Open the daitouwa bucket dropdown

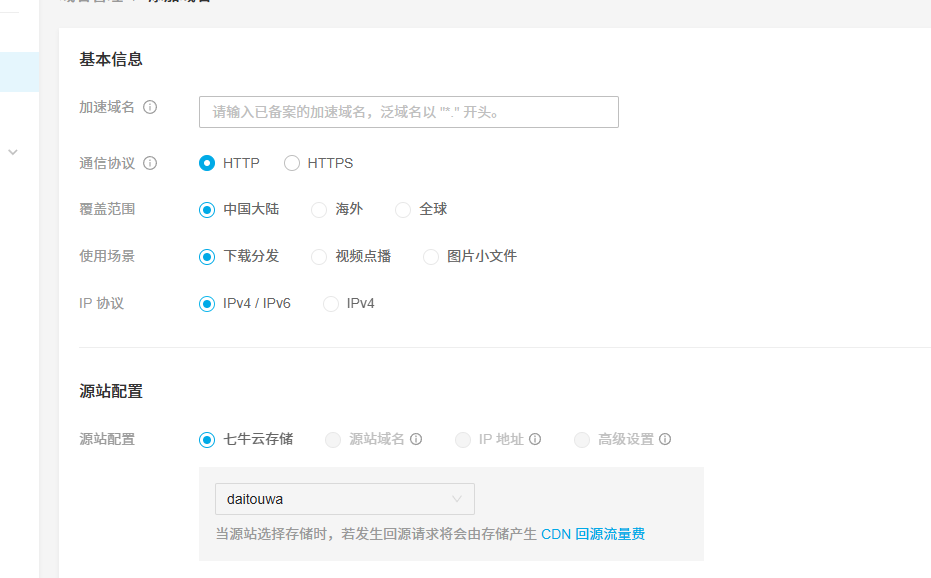pyautogui.click(x=344, y=499)
